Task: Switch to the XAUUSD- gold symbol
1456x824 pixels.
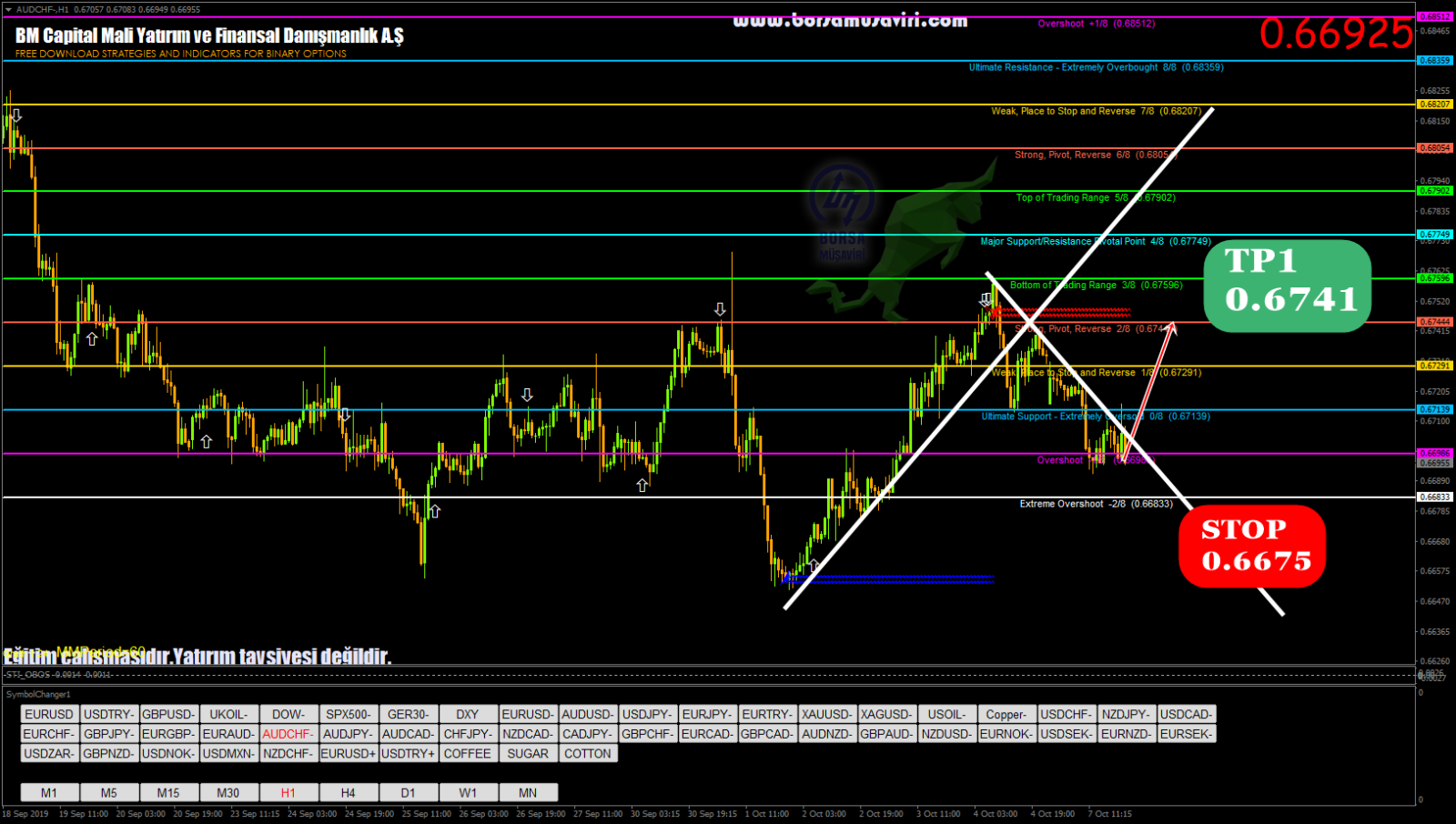Action: pyautogui.click(x=827, y=714)
